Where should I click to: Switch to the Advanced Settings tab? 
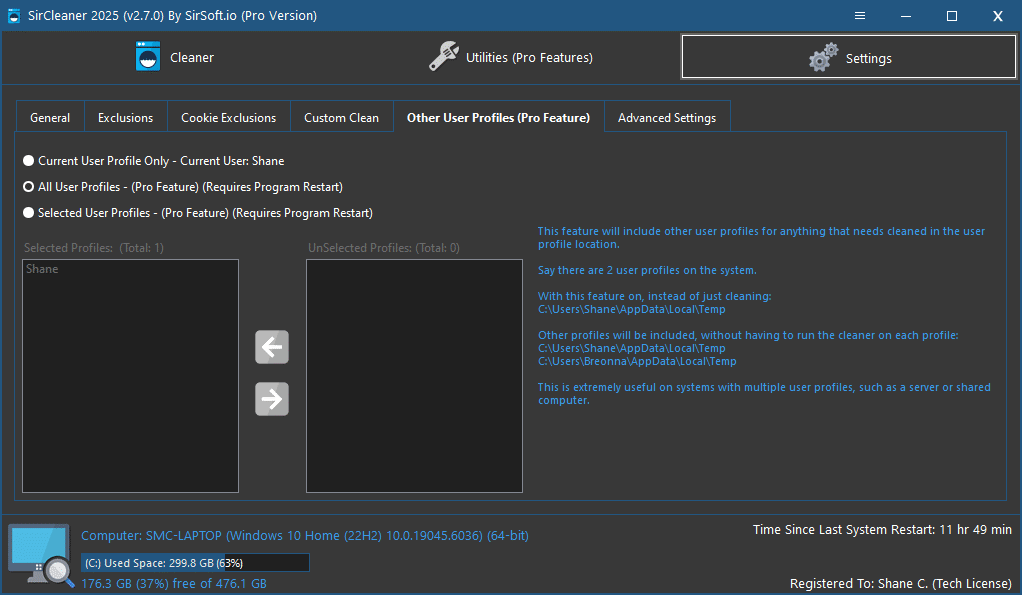pos(667,117)
